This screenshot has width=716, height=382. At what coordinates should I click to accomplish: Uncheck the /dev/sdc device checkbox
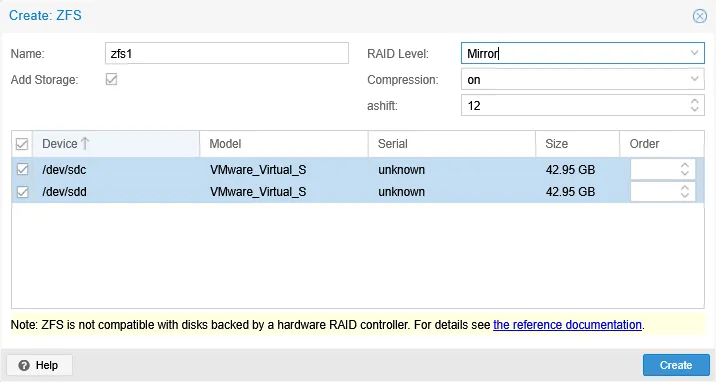click(x=22, y=169)
